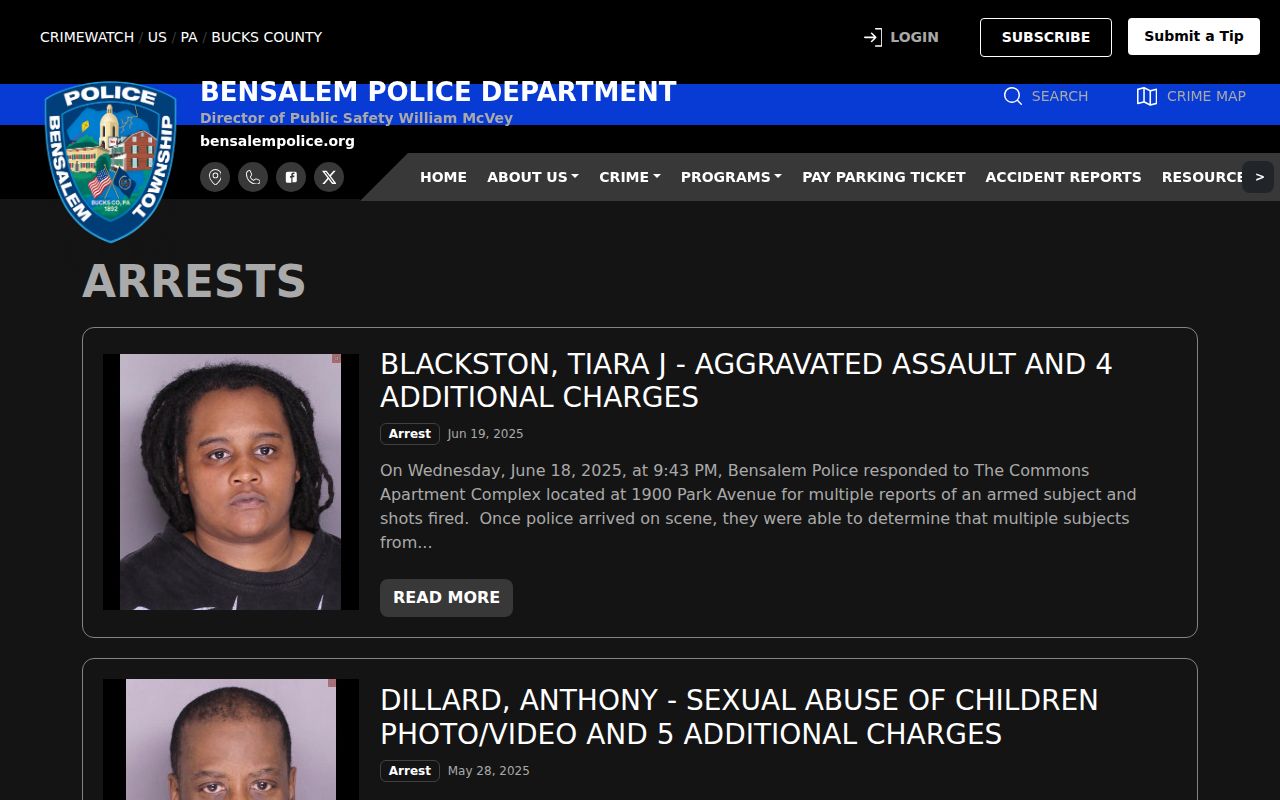Click the Arrest tag dated May 28, 2025

410,771
